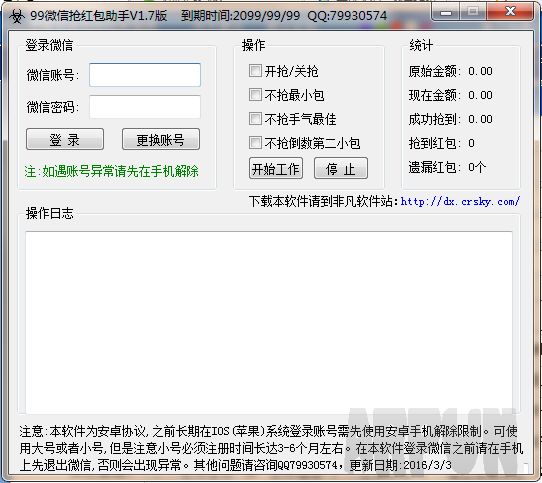542x483 pixels.
Task: Click the 开始工作 button
Action: (x=276, y=169)
